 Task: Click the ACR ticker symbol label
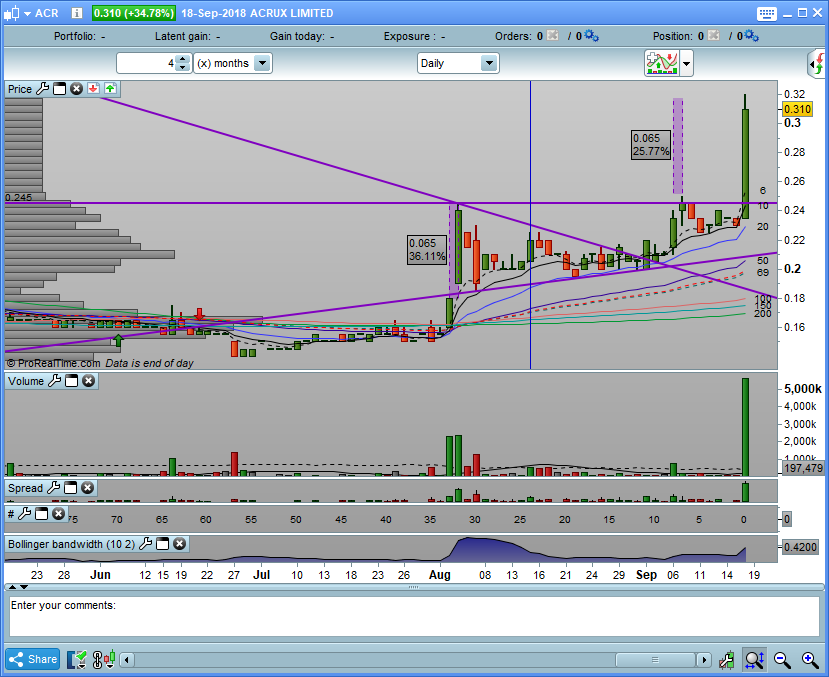coord(47,13)
